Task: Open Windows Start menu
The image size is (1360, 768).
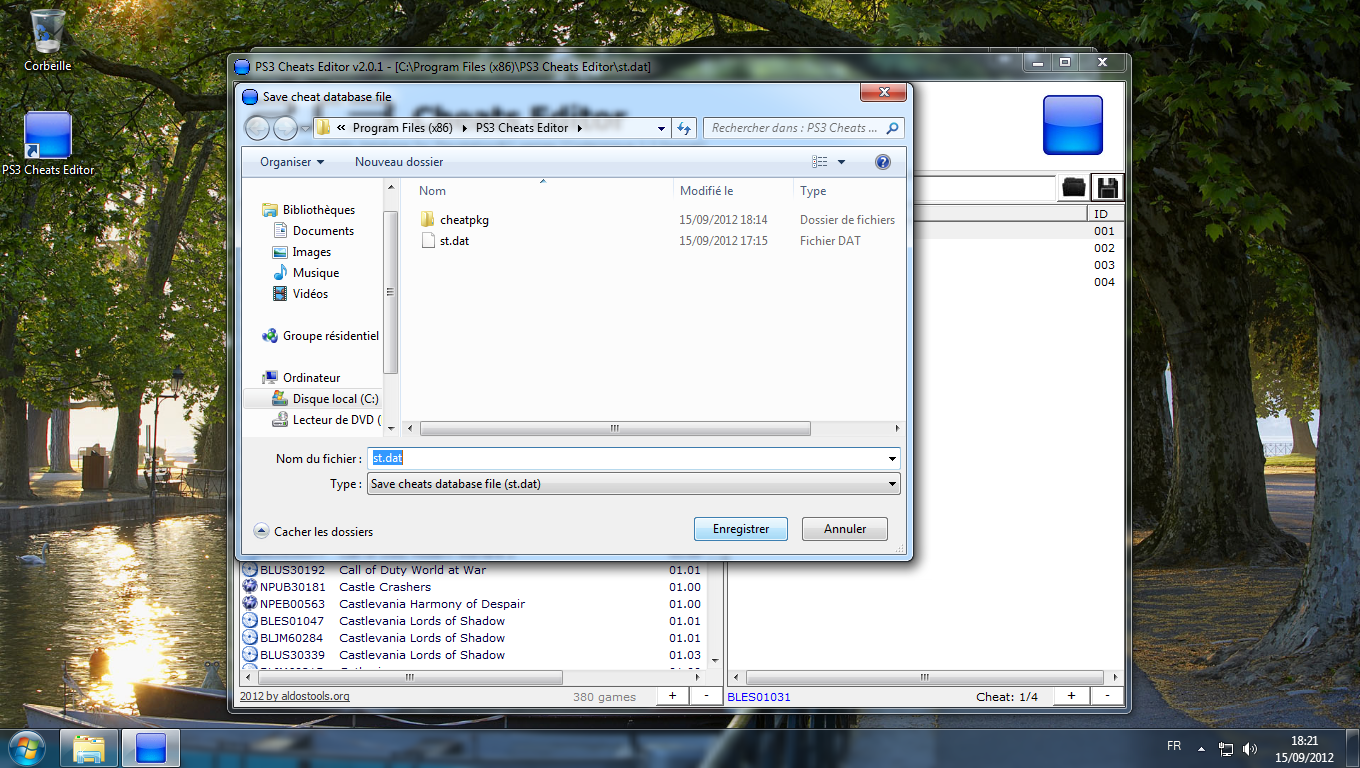Action: pos(26,748)
